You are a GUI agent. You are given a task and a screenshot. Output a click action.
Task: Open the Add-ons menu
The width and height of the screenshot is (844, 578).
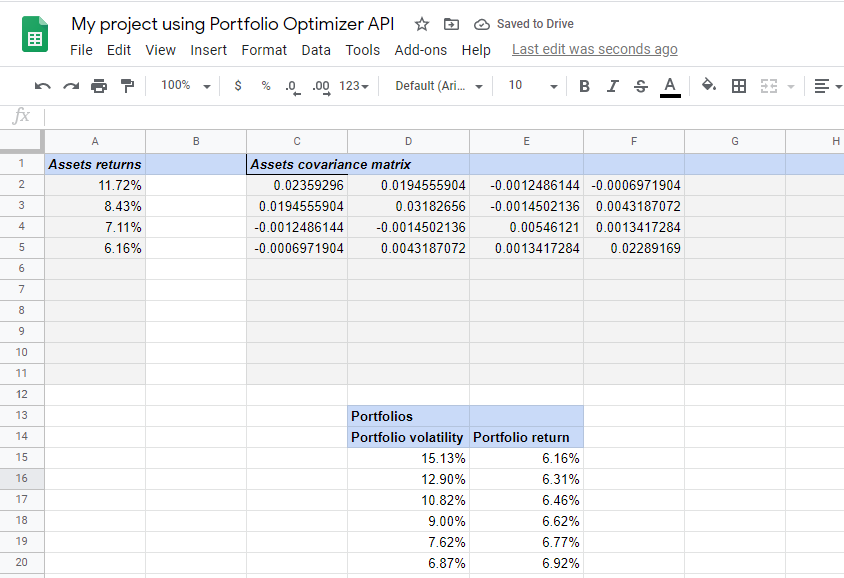click(421, 50)
